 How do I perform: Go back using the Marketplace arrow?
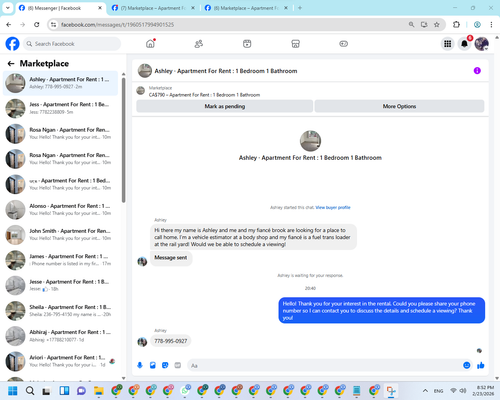pos(11,63)
